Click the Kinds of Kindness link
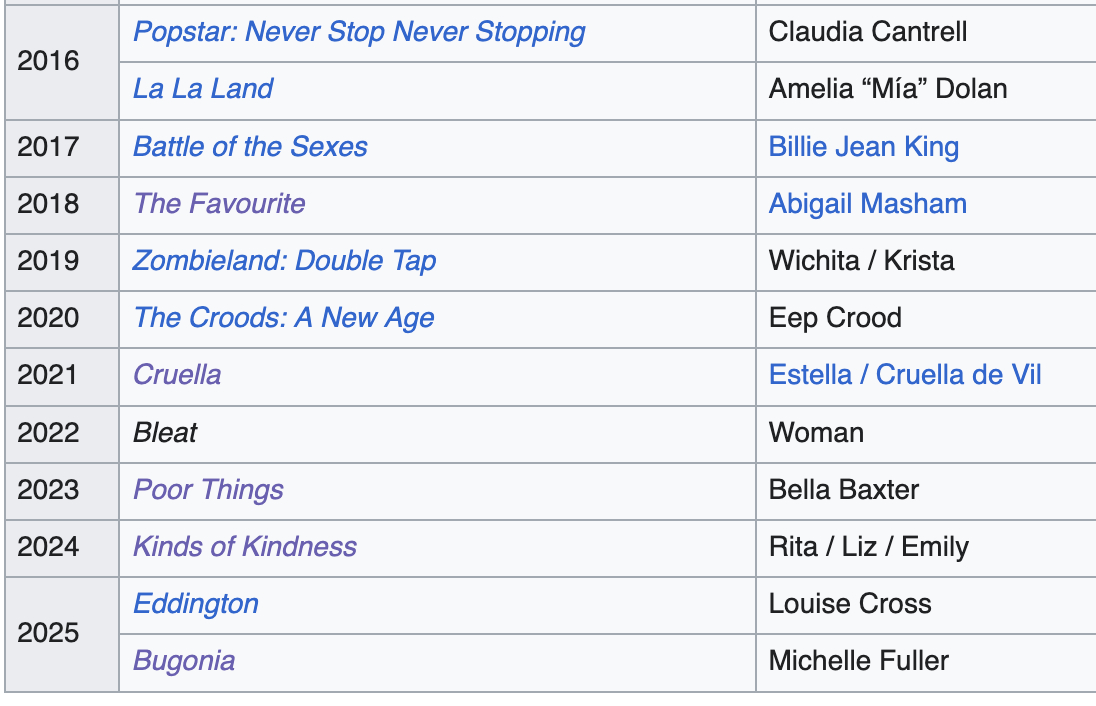 coord(244,547)
